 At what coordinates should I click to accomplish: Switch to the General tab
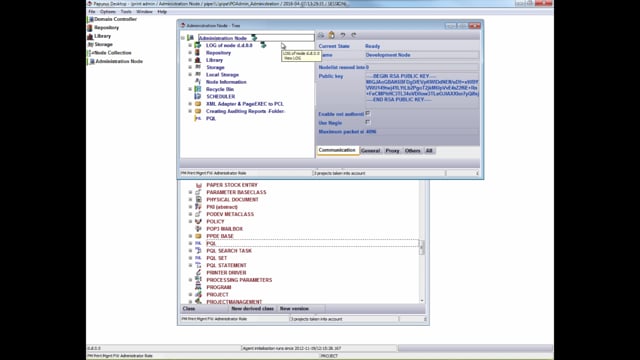click(x=371, y=151)
